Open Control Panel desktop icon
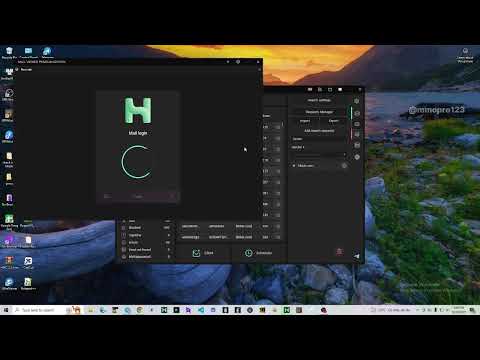 (x=29, y=53)
